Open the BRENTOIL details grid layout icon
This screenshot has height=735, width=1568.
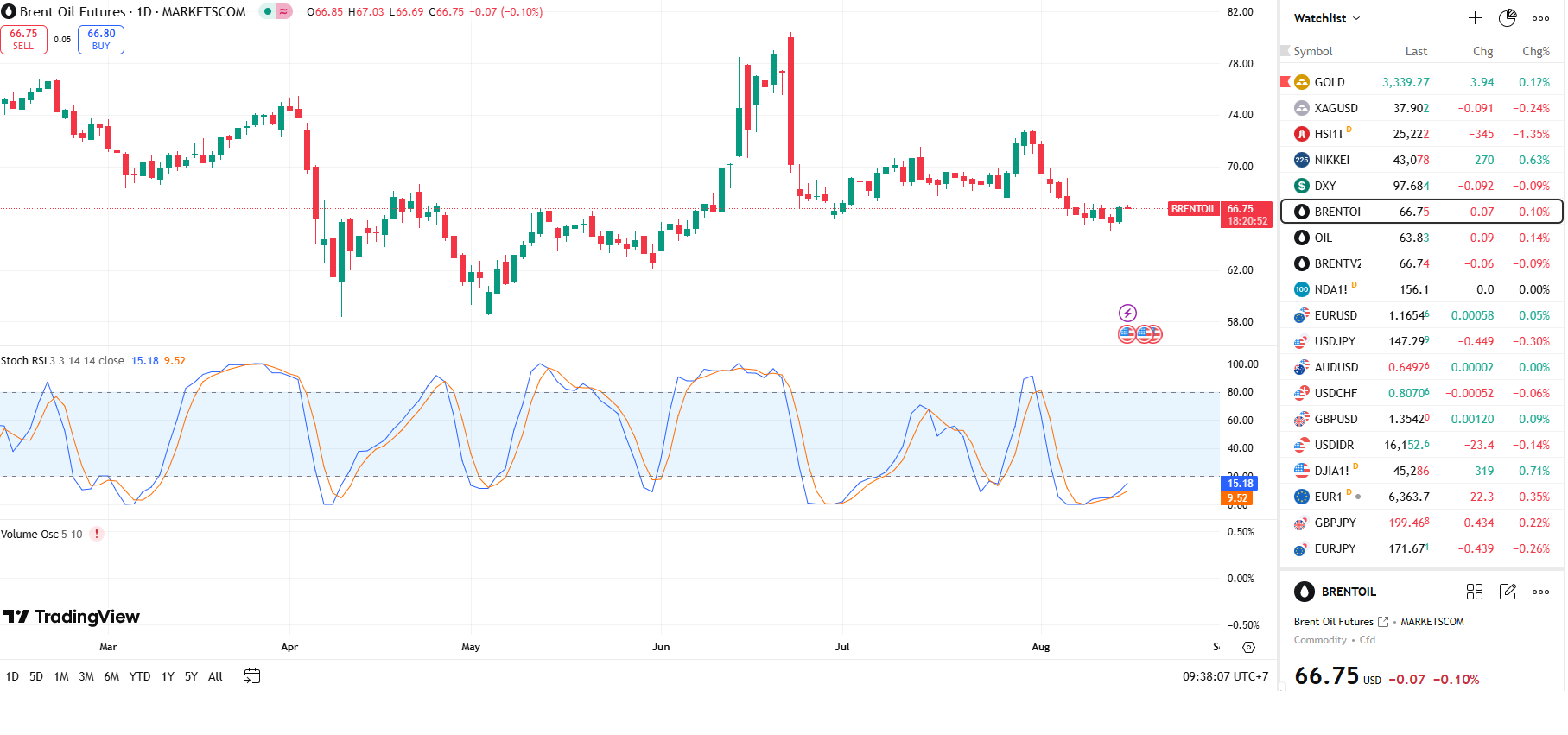pos(1475,592)
